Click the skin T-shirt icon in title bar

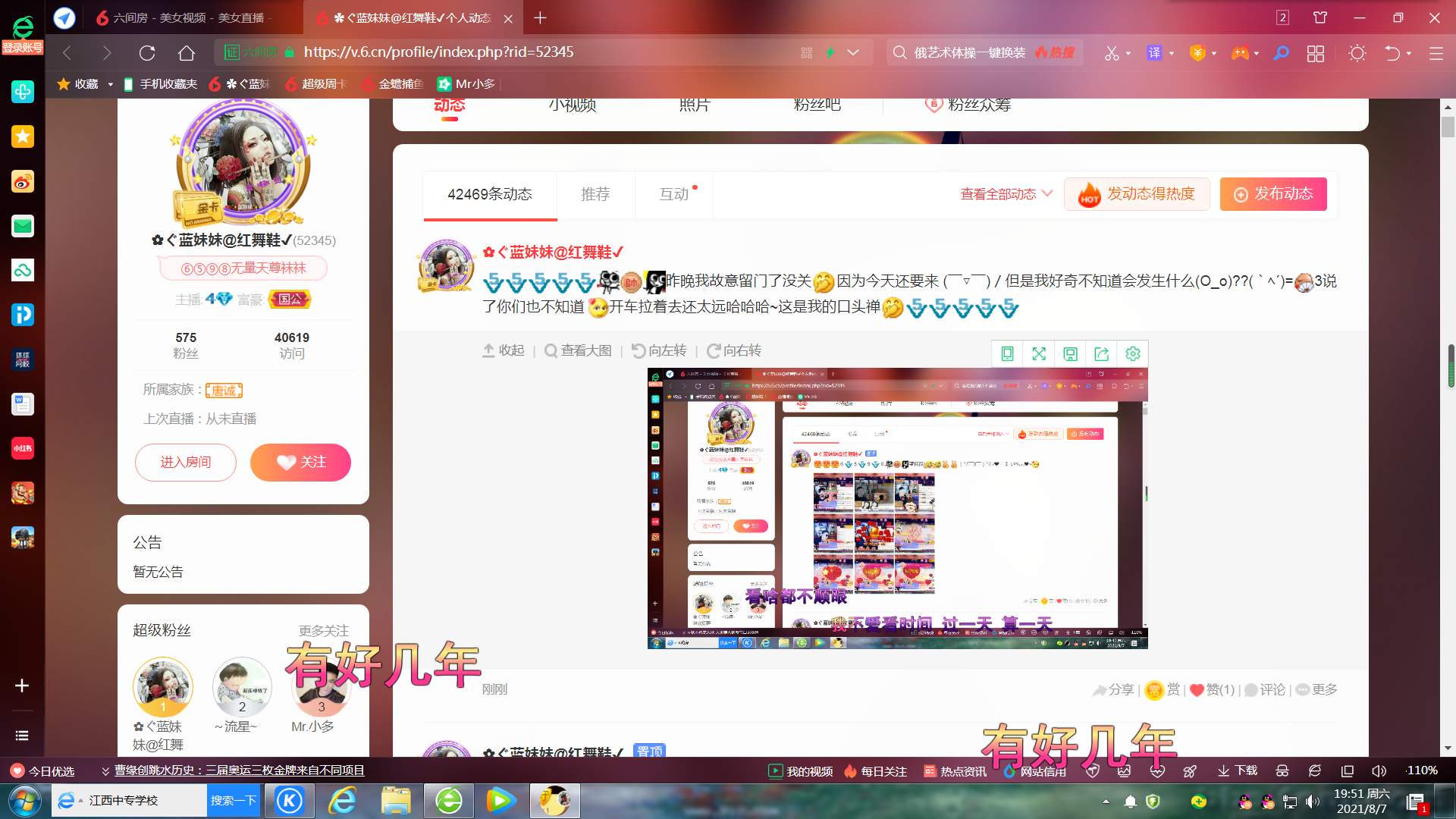click(x=1320, y=17)
